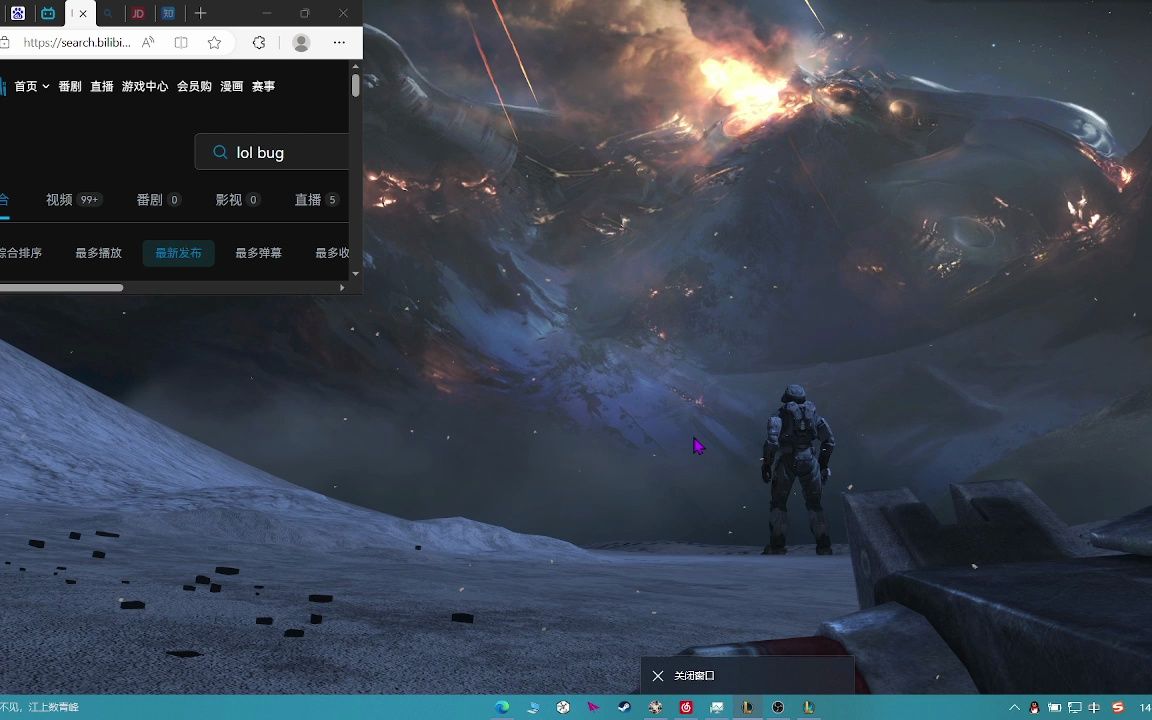Sort results by 最多弹幕

tap(259, 253)
